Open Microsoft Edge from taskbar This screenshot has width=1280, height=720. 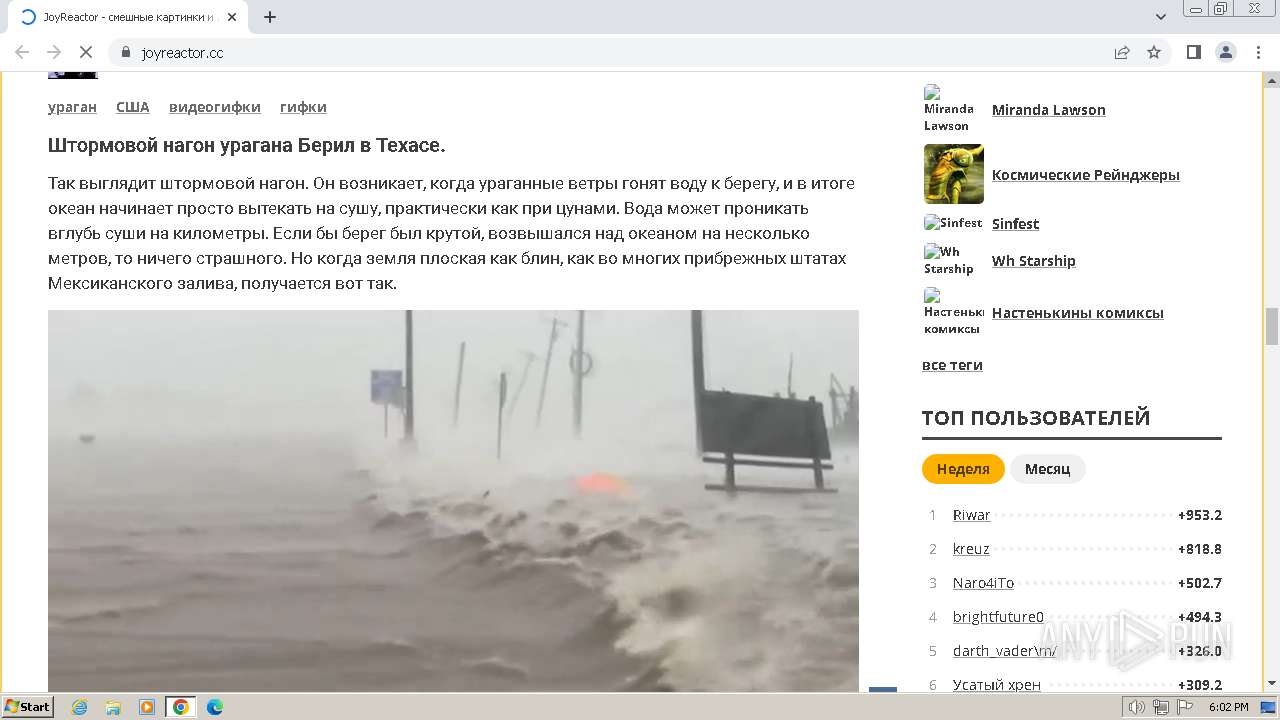[215, 707]
